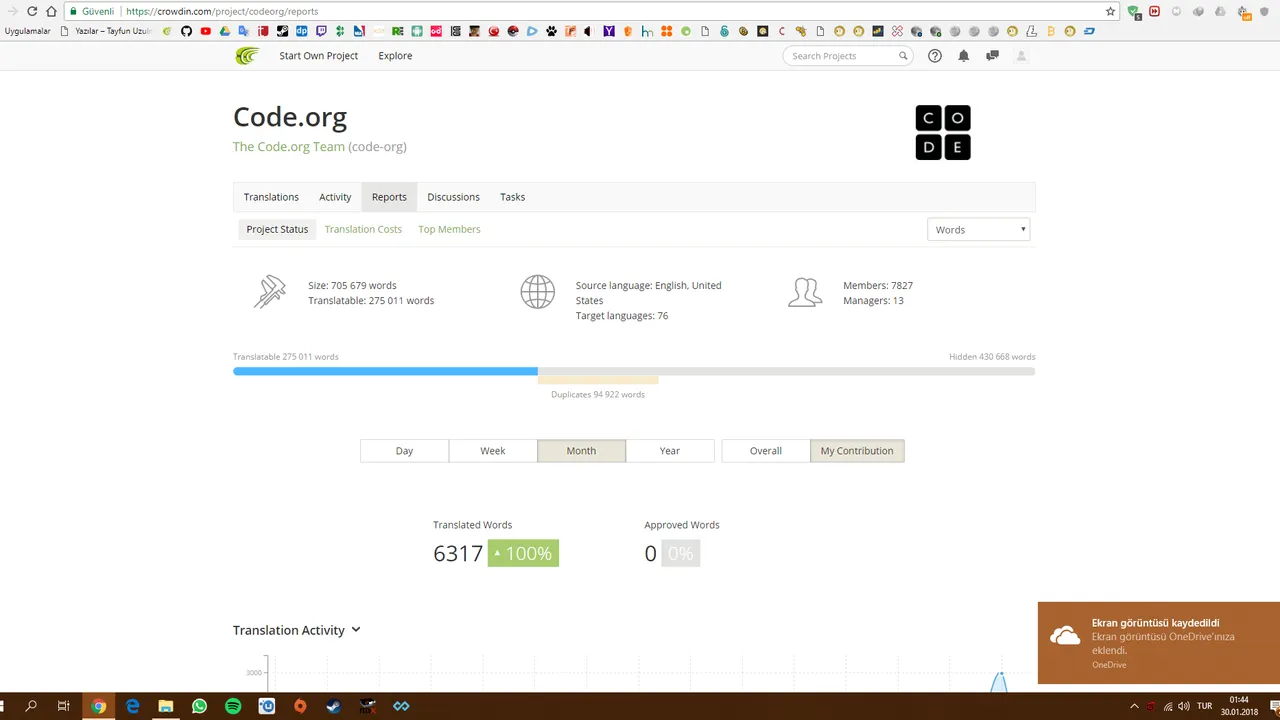Open WhatsApp from taskbar
This screenshot has height=720, width=1280.
(x=199, y=706)
